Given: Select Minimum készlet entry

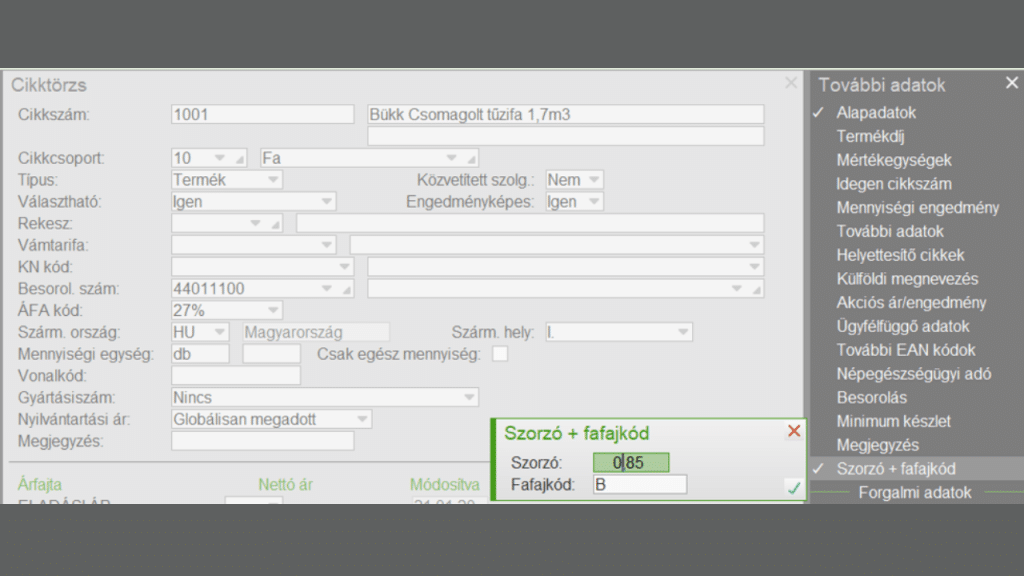Looking at the screenshot, I should [x=893, y=421].
